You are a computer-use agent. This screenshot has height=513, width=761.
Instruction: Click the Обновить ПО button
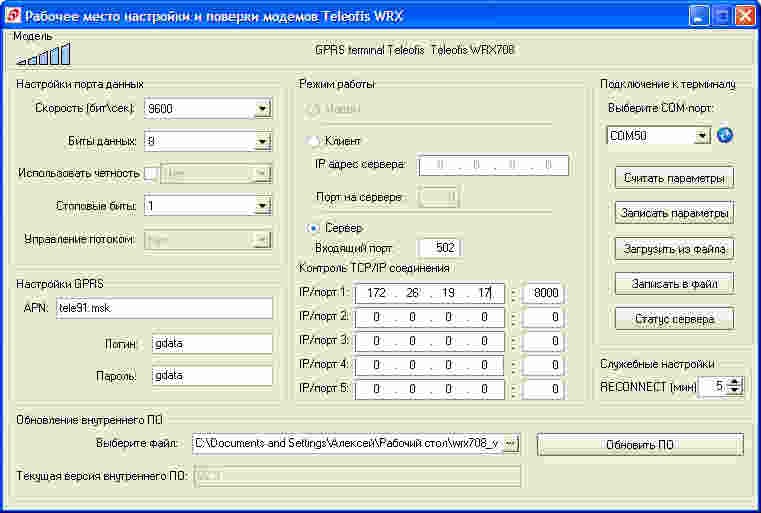point(640,445)
